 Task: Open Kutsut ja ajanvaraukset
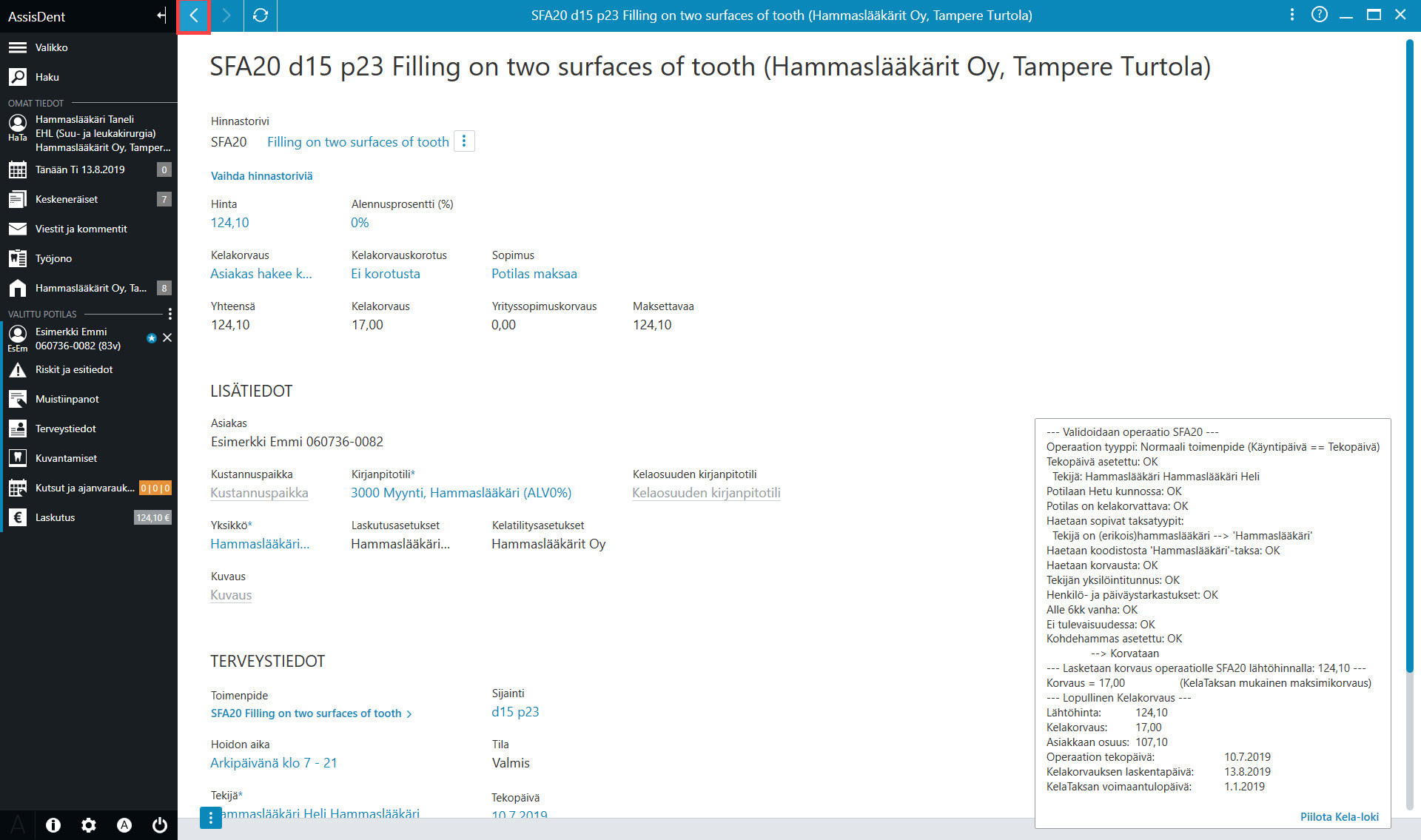tap(89, 488)
